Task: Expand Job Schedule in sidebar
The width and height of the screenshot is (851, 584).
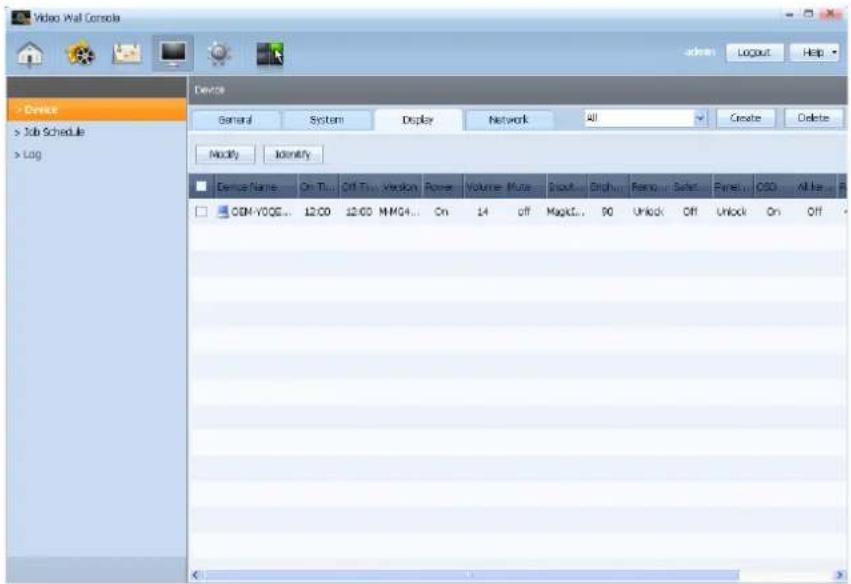Action: click(49, 132)
